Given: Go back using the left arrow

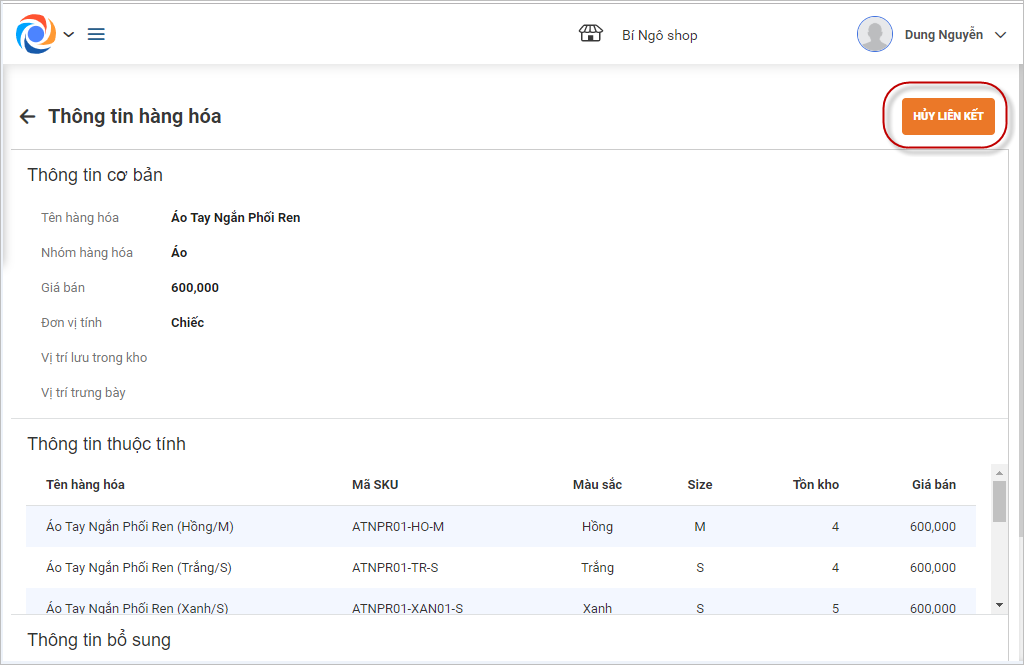Looking at the screenshot, I should [27, 117].
